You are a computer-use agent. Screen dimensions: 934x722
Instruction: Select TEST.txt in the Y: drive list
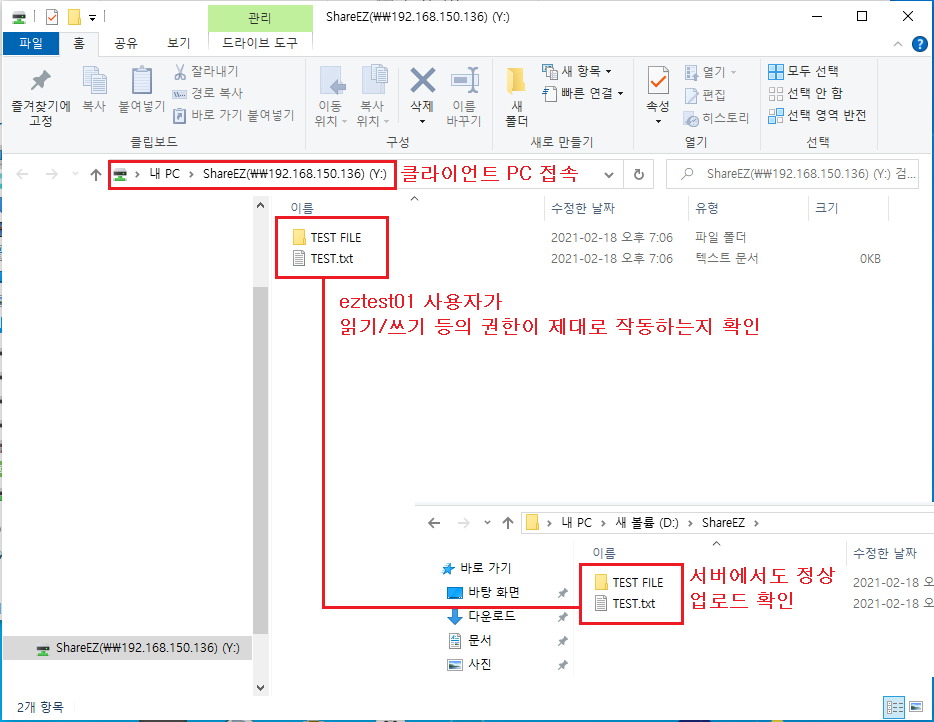pos(323,259)
